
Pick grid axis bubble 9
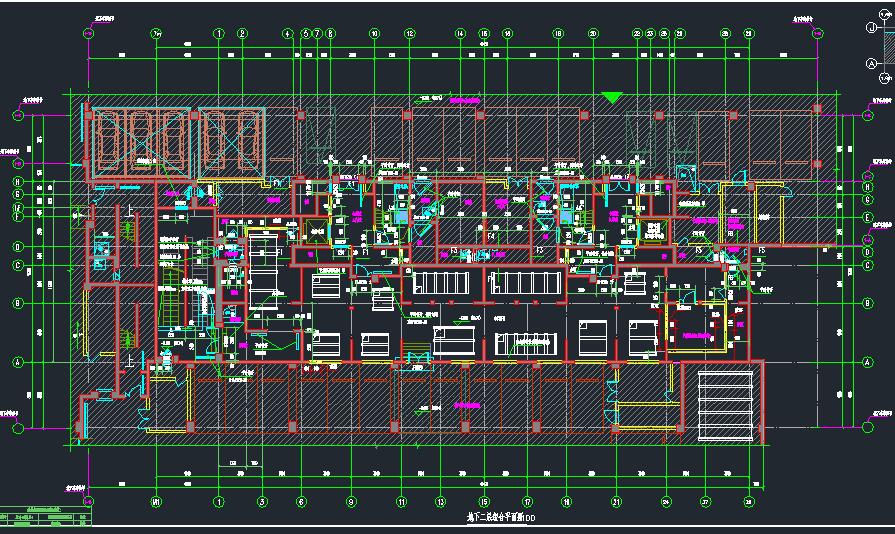[351, 501]
